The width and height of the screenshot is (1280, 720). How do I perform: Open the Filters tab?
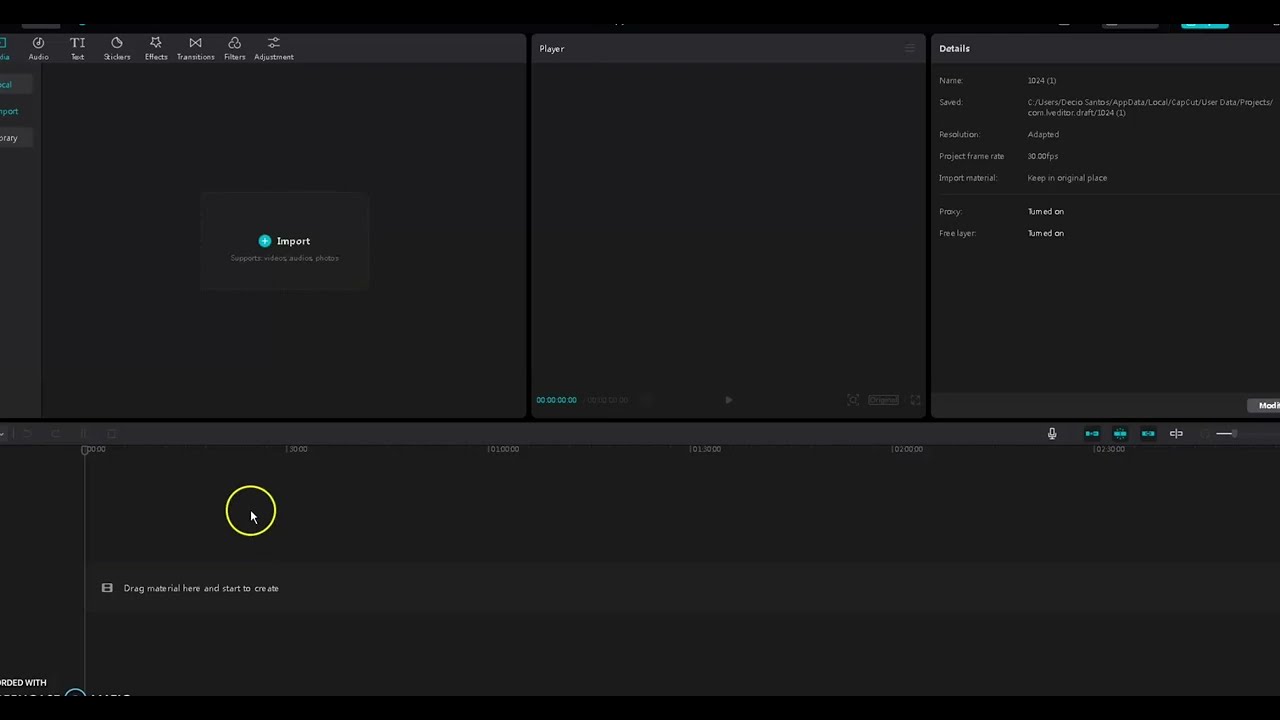(x=234, y=48)
